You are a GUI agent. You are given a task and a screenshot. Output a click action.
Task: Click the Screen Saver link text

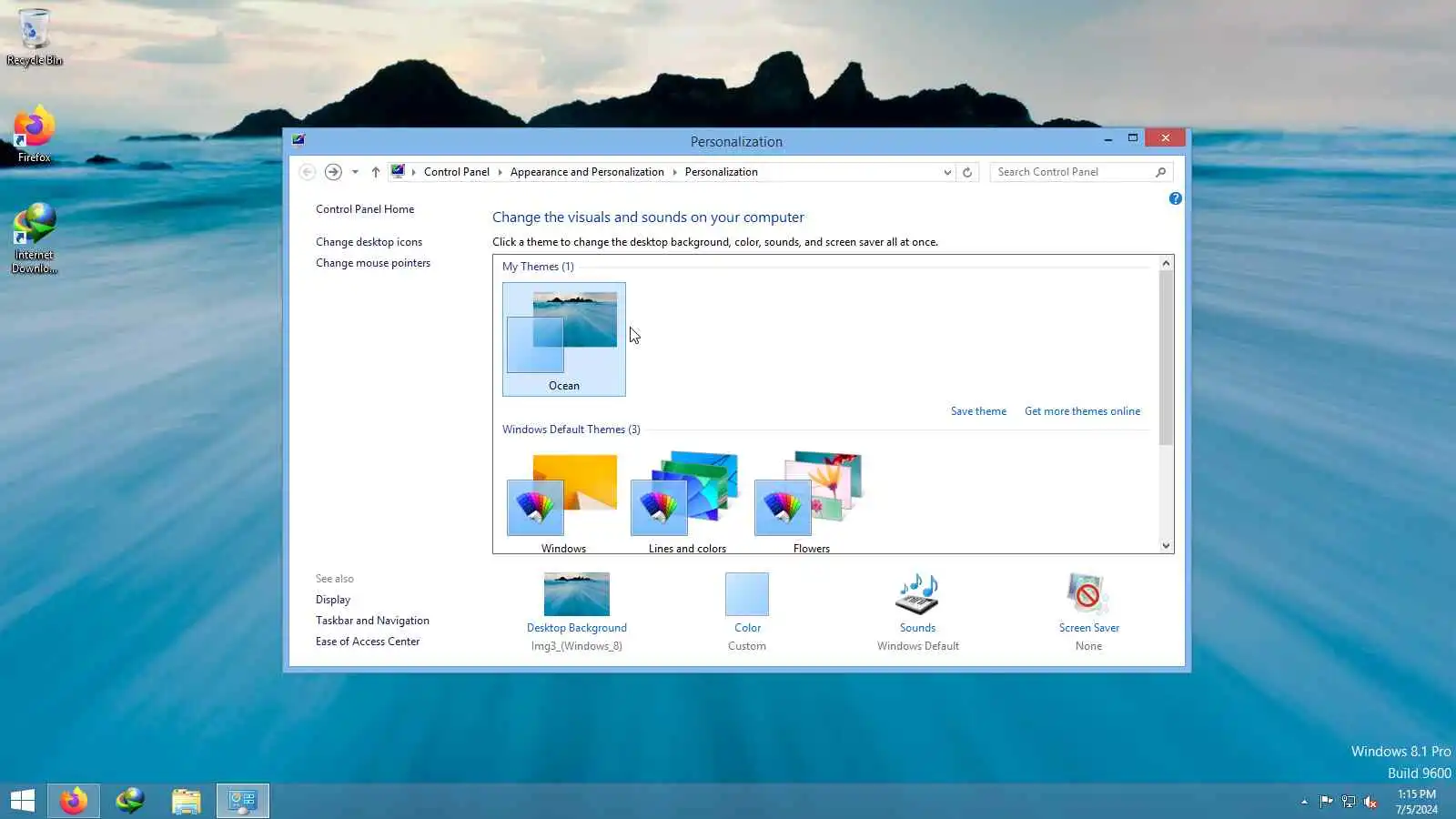[1089, 628]
